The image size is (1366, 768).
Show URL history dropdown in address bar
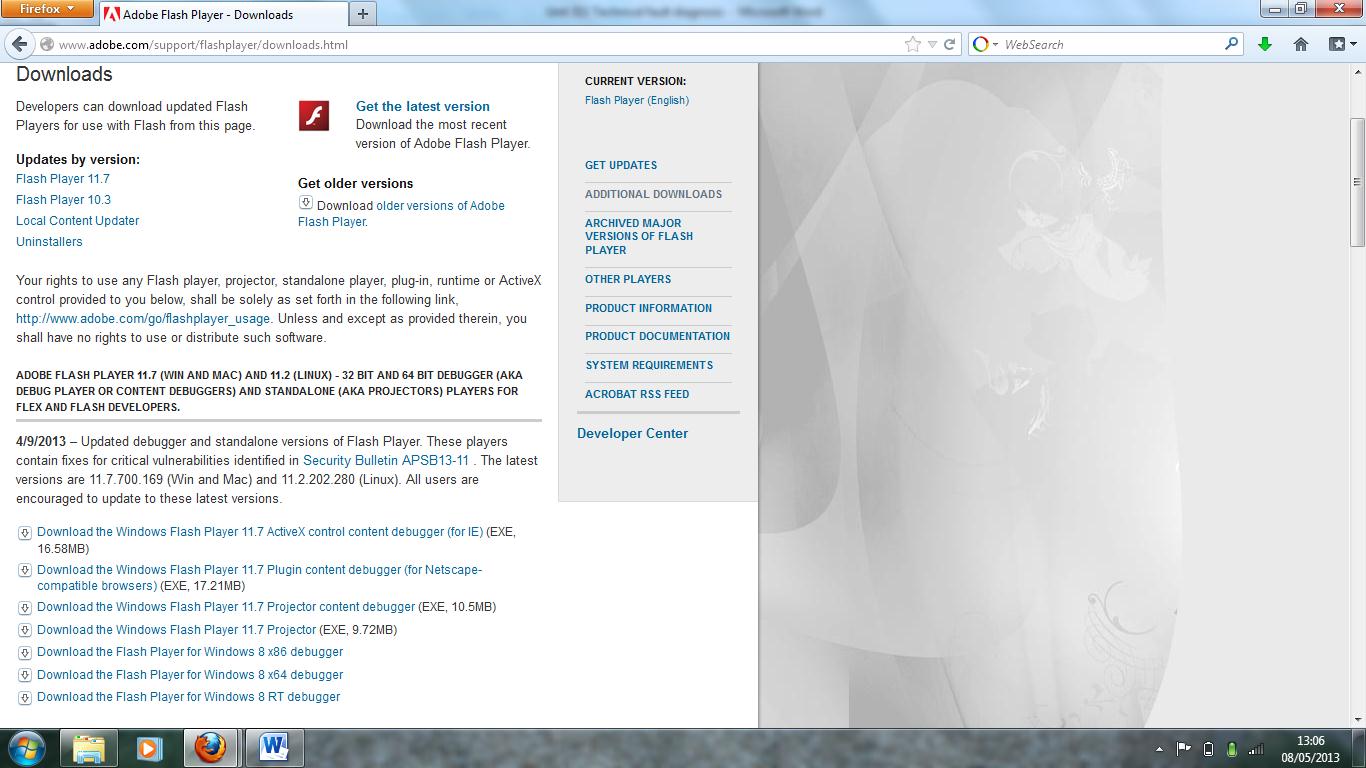click(932, 44)
